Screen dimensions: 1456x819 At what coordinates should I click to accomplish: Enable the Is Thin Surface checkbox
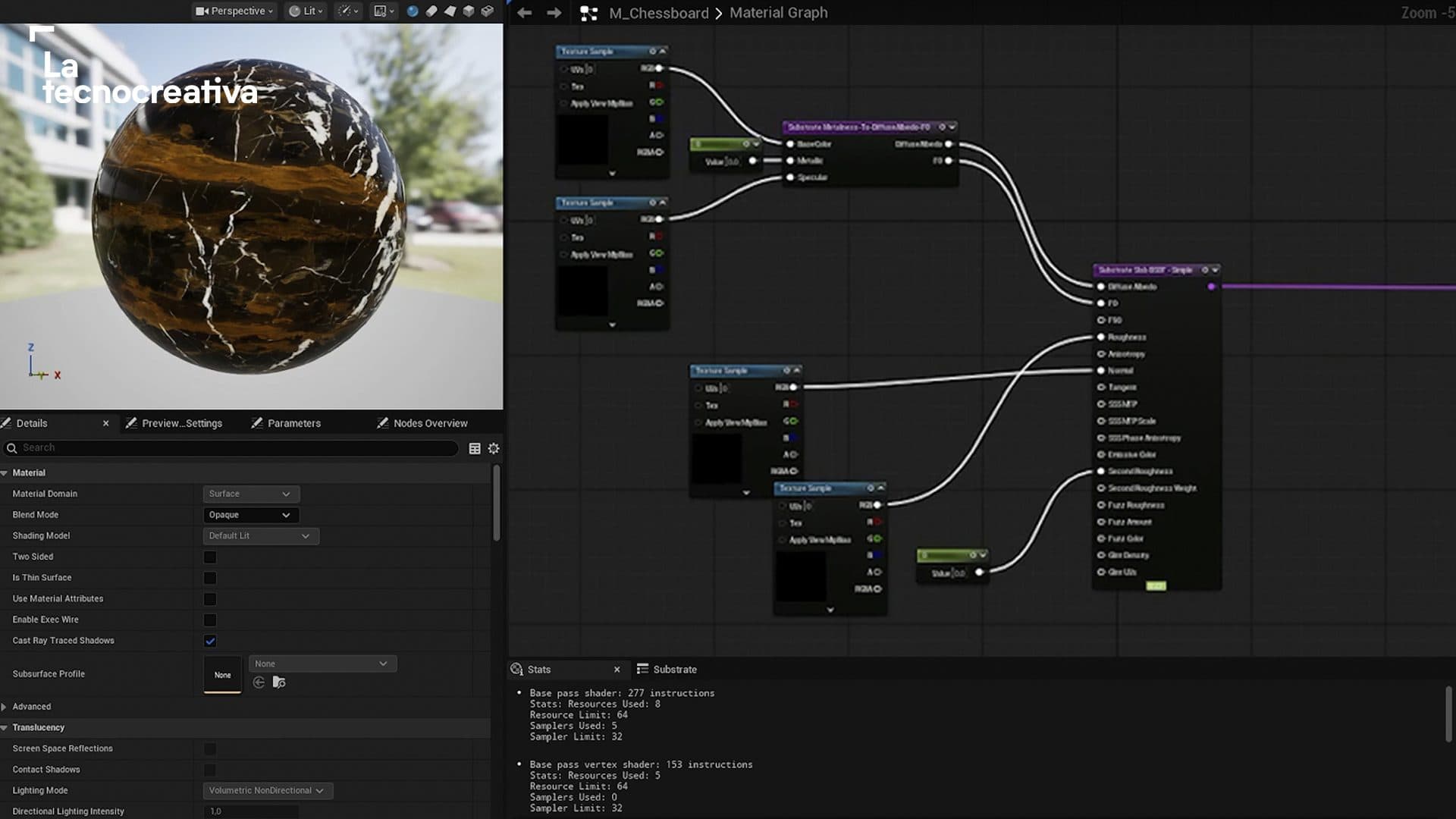[x=210, y=578]
